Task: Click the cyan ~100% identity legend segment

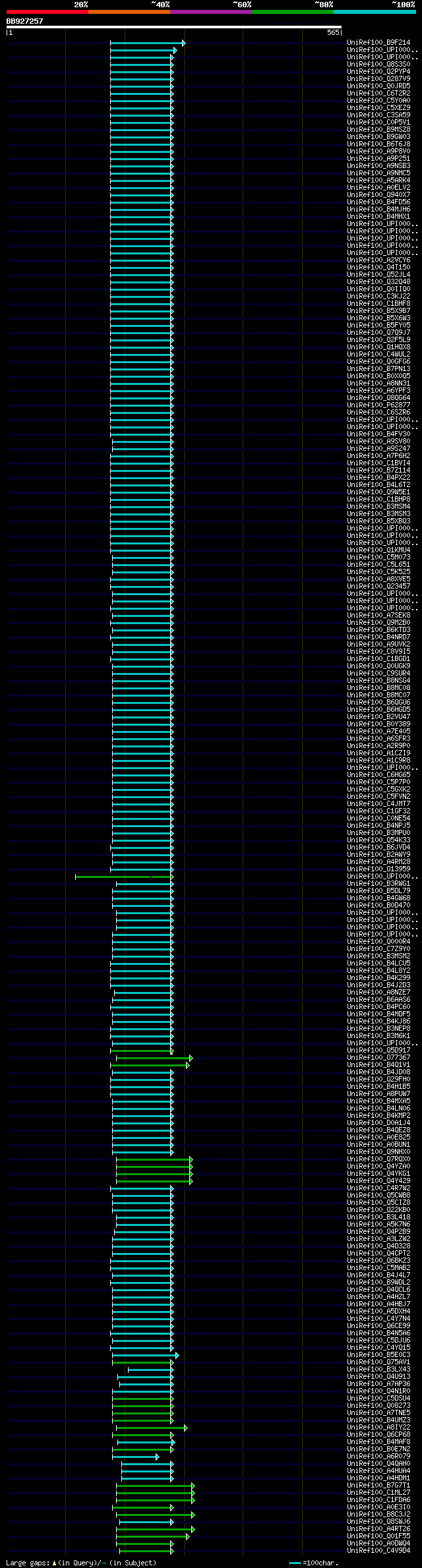Action: [x=374, y=12]
